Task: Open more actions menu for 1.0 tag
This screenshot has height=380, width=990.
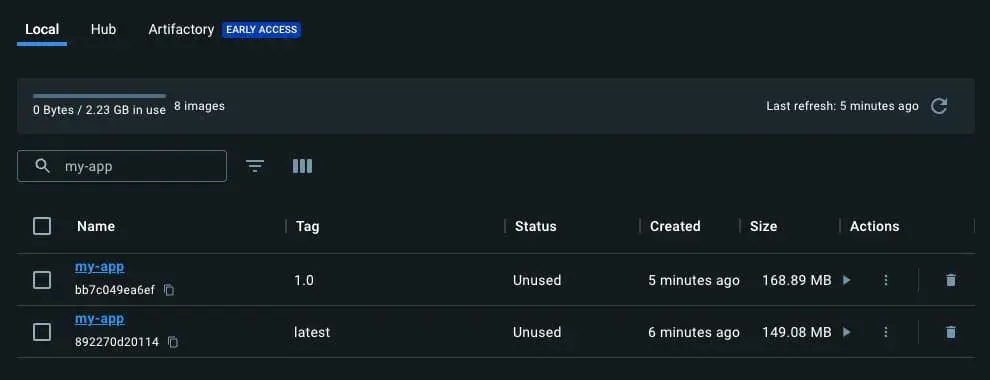Action: (x=886, y=280)
